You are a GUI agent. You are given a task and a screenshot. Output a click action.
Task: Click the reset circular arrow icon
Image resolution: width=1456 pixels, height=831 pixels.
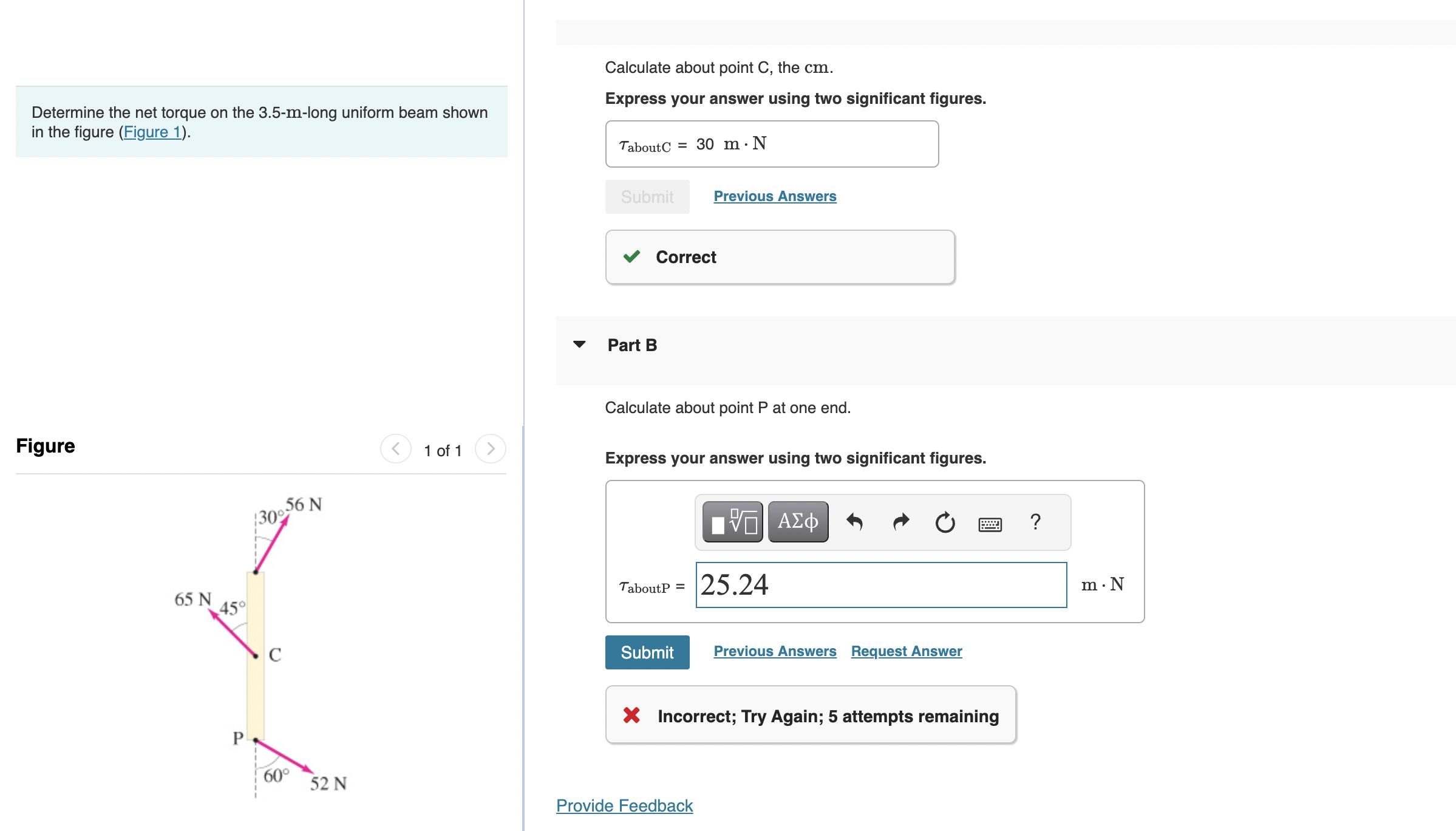pos(945,522)
